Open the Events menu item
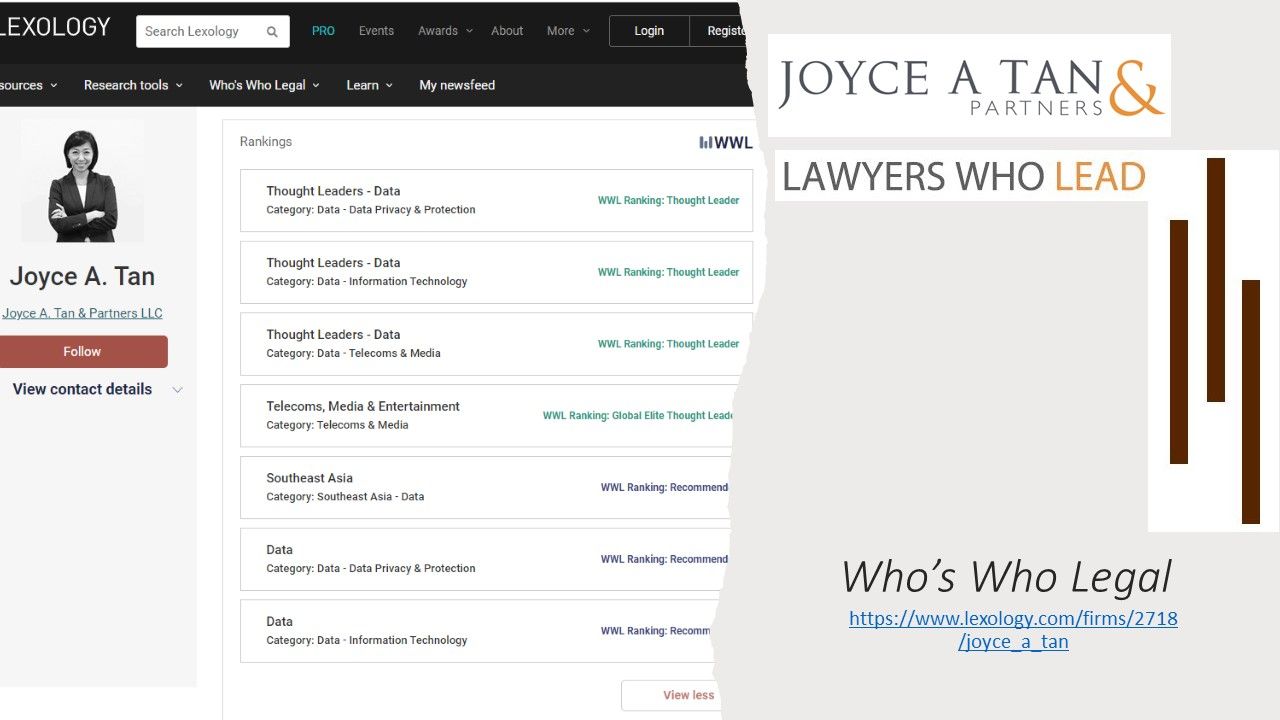Image resolution: width=1280 pixels, height=720 pixels. (376, 31)
